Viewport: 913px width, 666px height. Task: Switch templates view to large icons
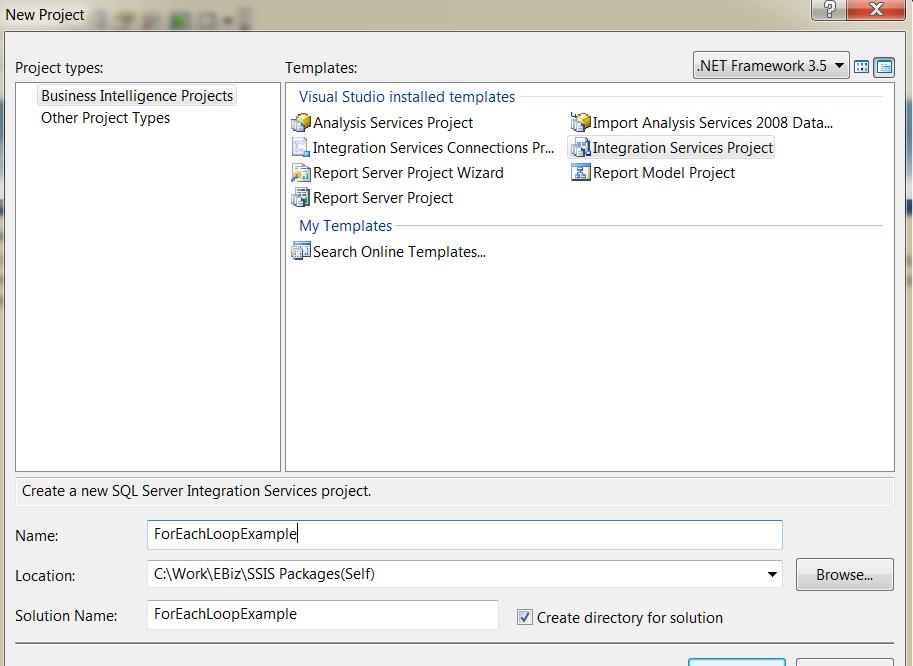coord(861,67)
